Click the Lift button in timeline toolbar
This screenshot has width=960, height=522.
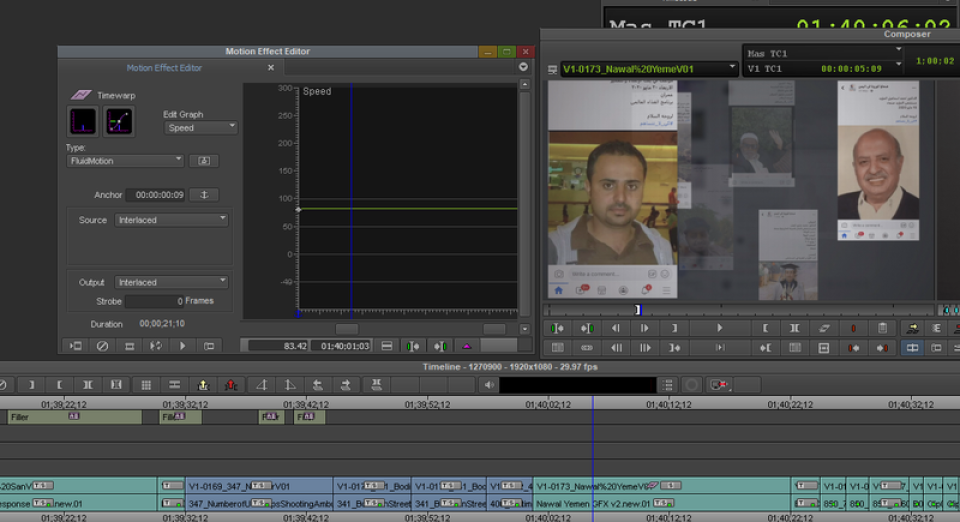203,385
